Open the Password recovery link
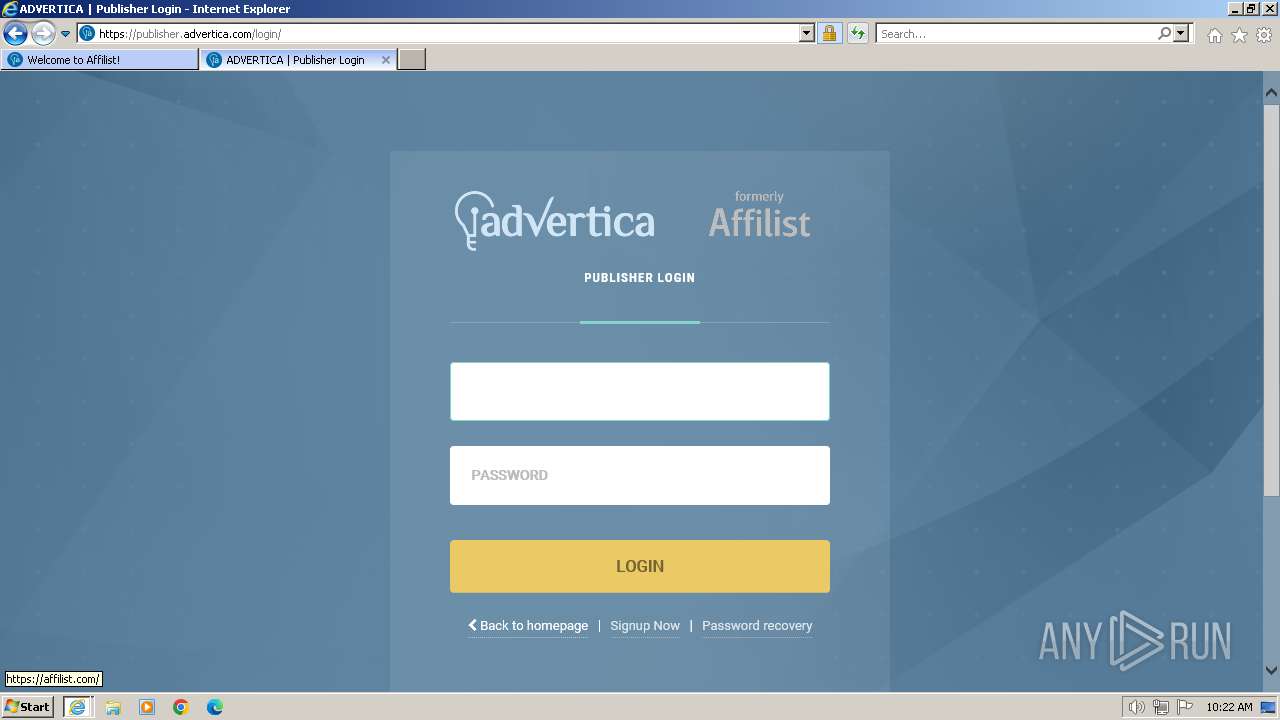 [x=757, y=626]
